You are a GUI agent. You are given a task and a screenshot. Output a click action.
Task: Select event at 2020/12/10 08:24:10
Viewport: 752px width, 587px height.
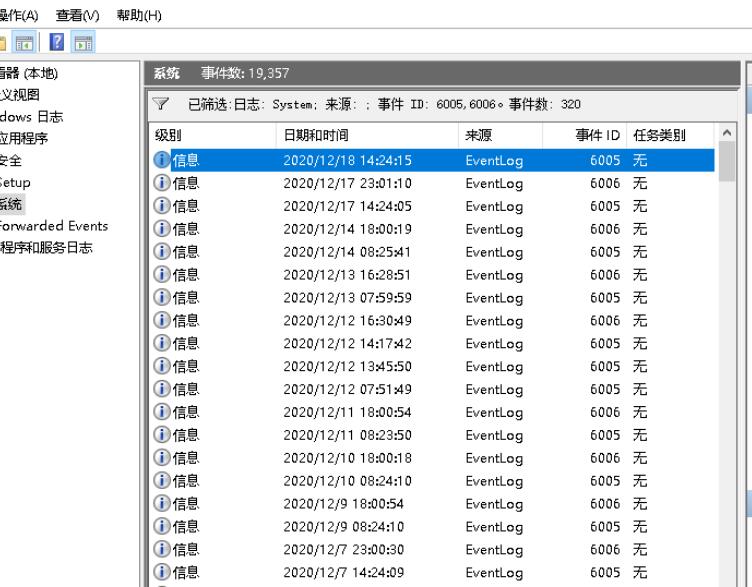[432, 481]
